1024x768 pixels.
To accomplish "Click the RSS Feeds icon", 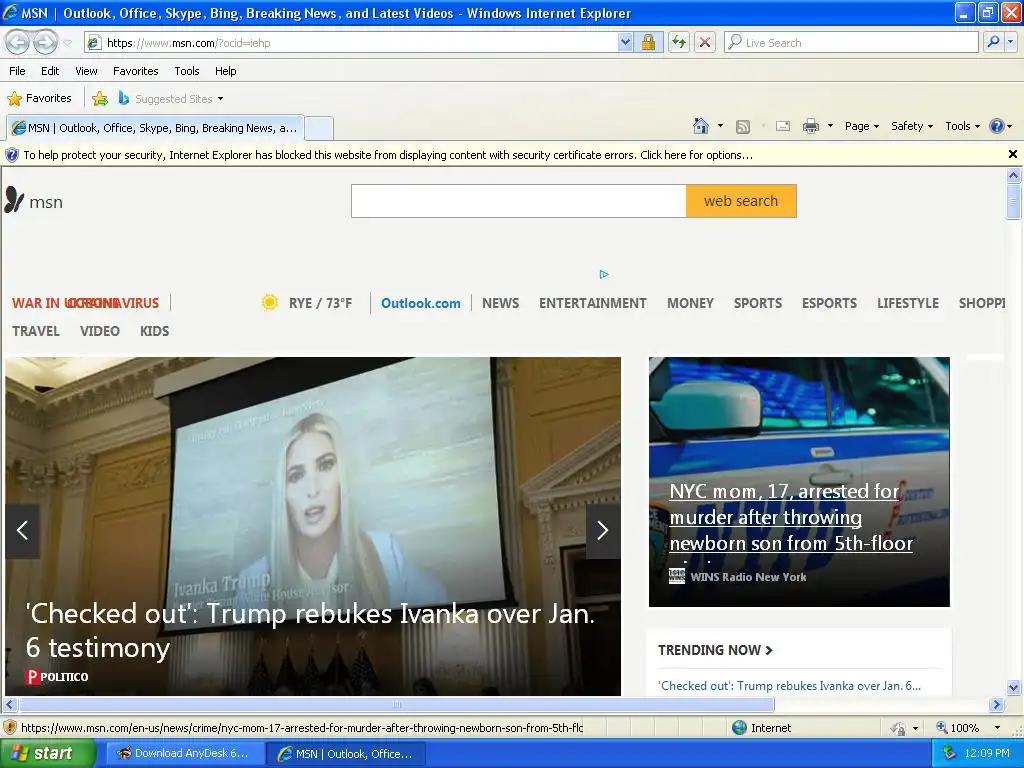I will tap(743, 127).
